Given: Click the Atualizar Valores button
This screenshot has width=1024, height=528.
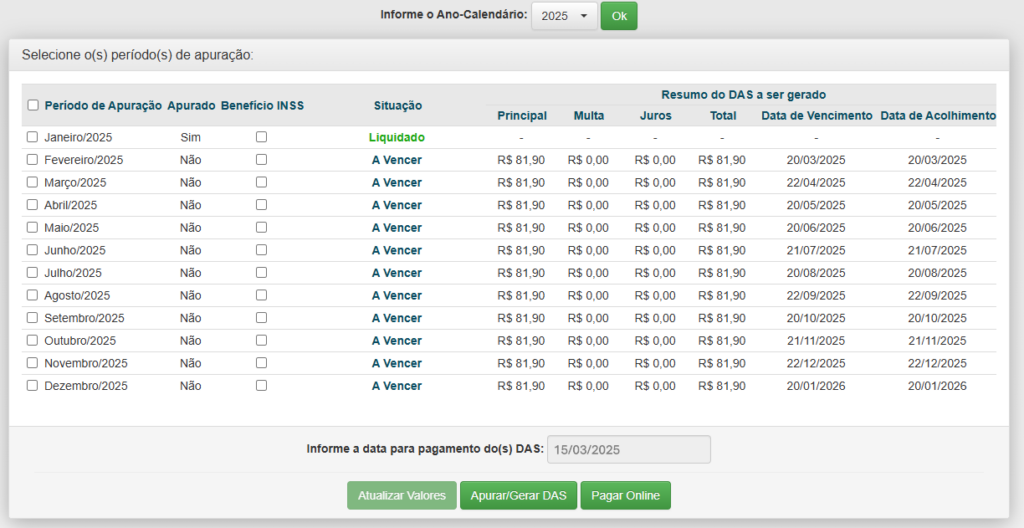Looking at the screenshot, I should [402, 495].
